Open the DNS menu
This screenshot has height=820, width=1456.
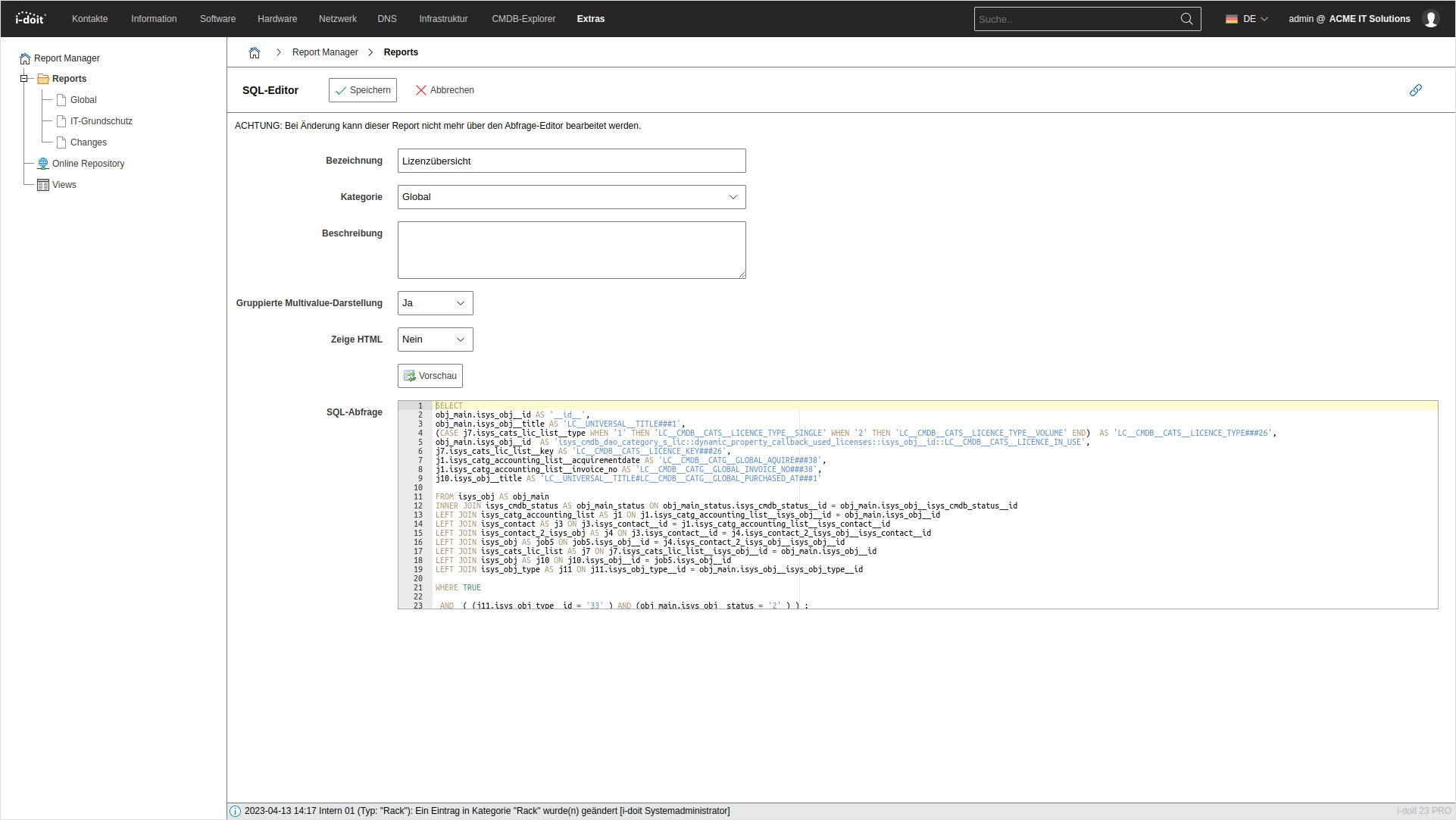point(387,19)
